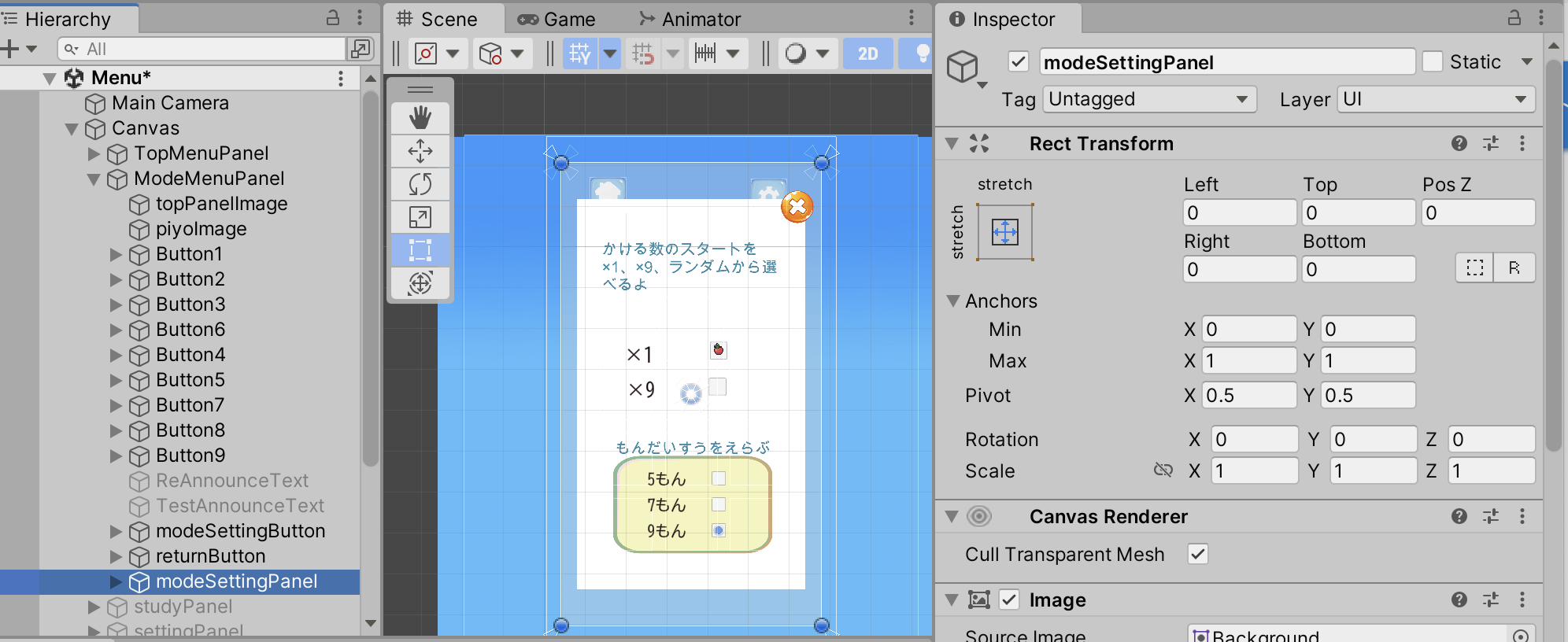
Task: Toggle the 9もん checkbox in scene
Action: click(719, 530)
